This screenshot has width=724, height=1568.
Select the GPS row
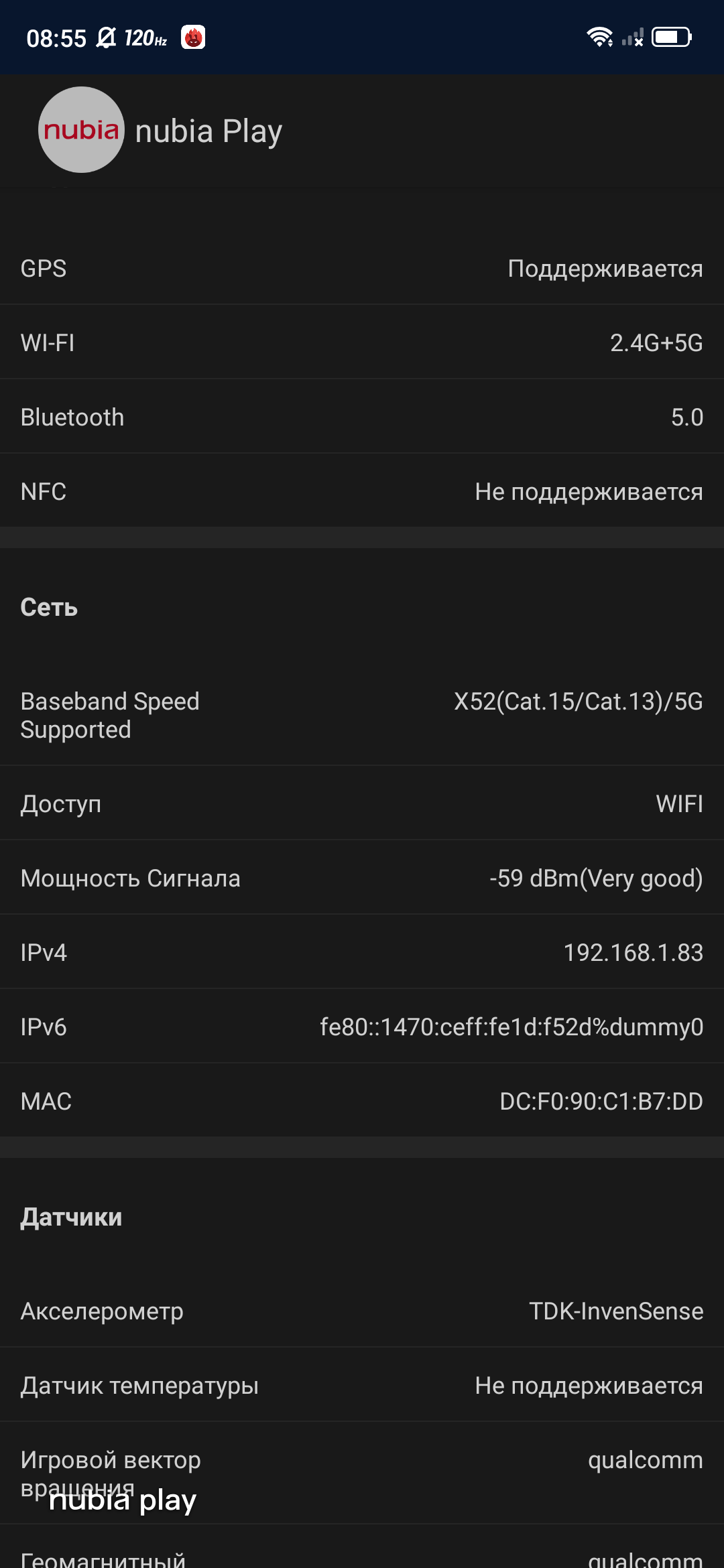click(x=362, y=268)
